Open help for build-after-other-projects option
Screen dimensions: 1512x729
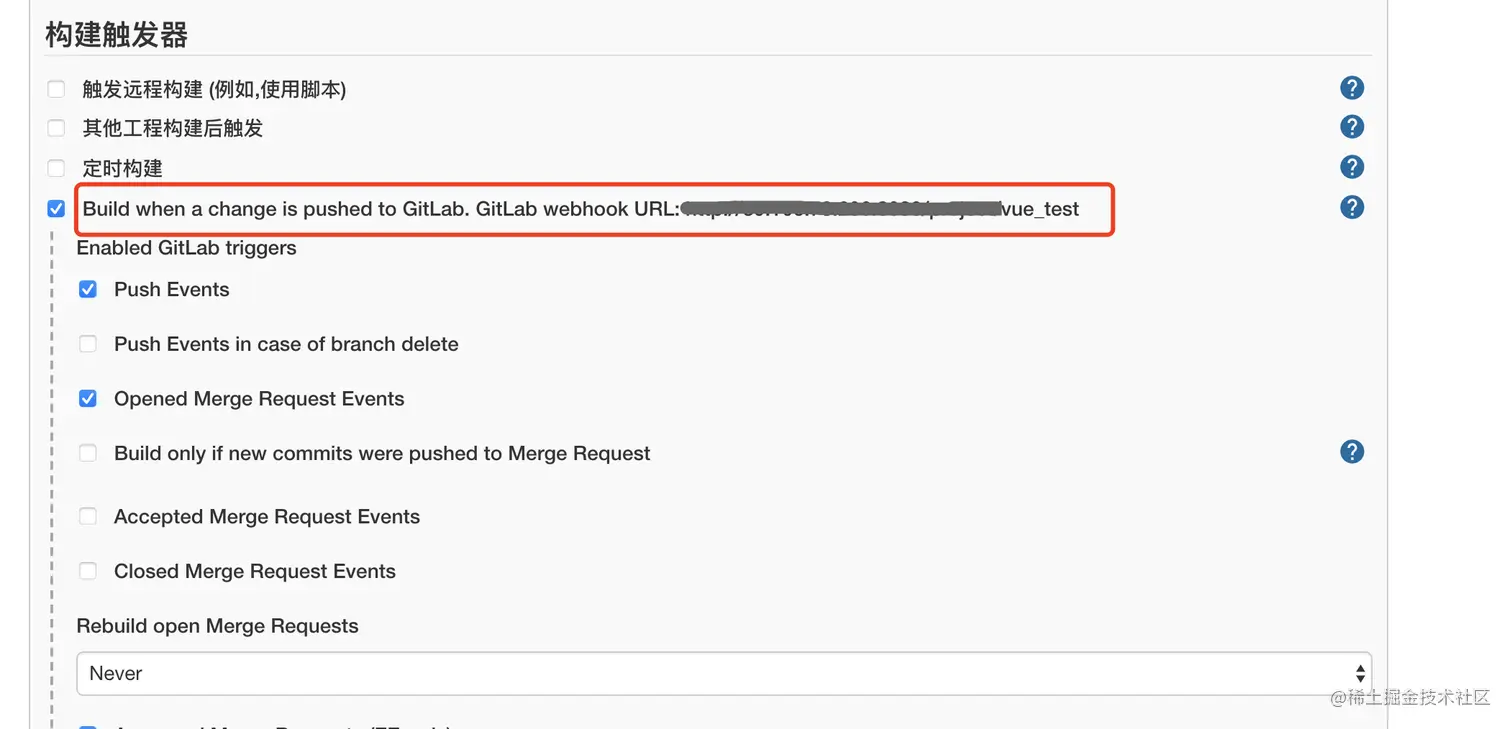pyautogui.click(x=1351, y=127)
